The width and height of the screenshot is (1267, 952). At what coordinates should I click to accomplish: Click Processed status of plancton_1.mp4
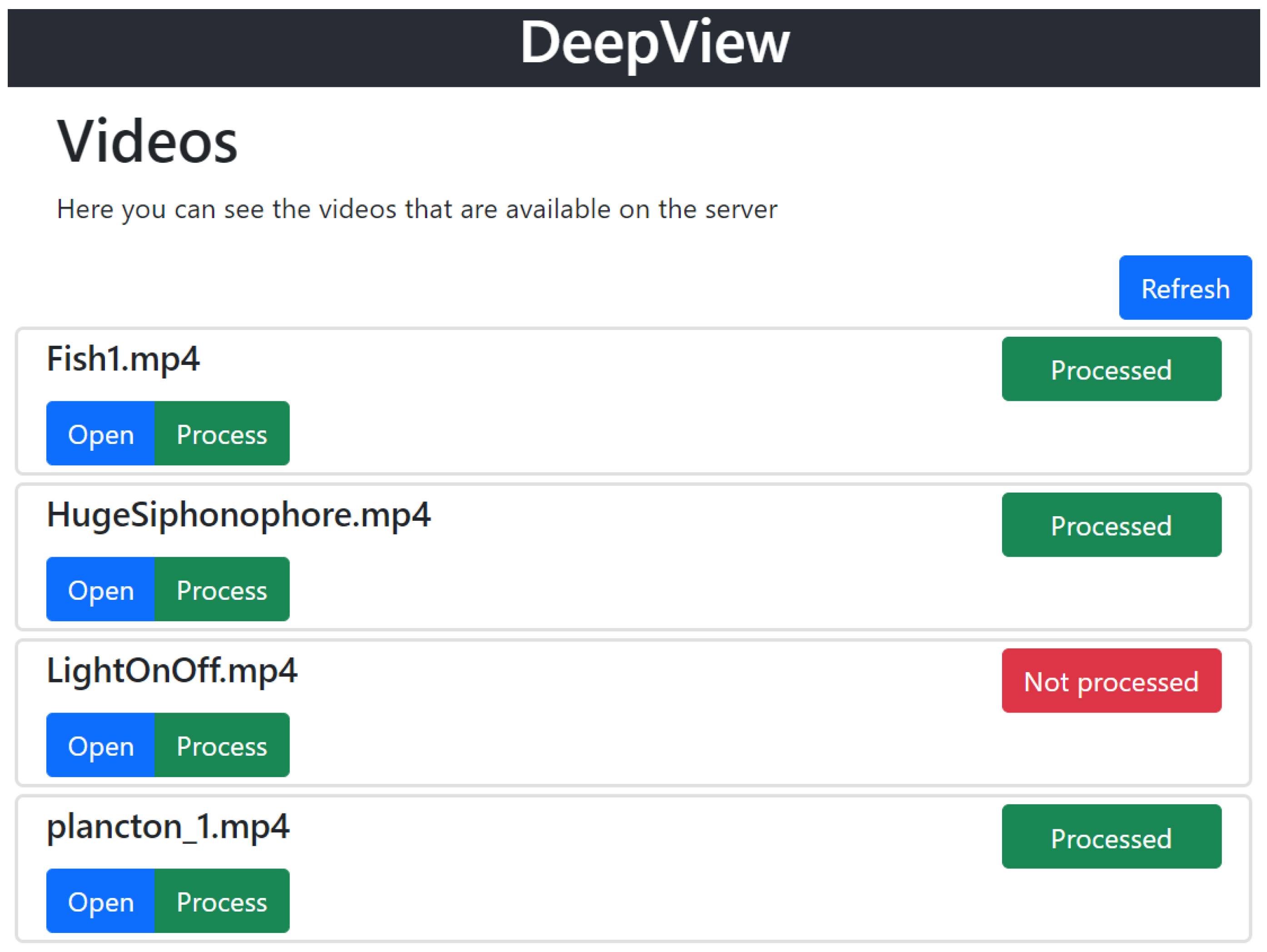1111,837
